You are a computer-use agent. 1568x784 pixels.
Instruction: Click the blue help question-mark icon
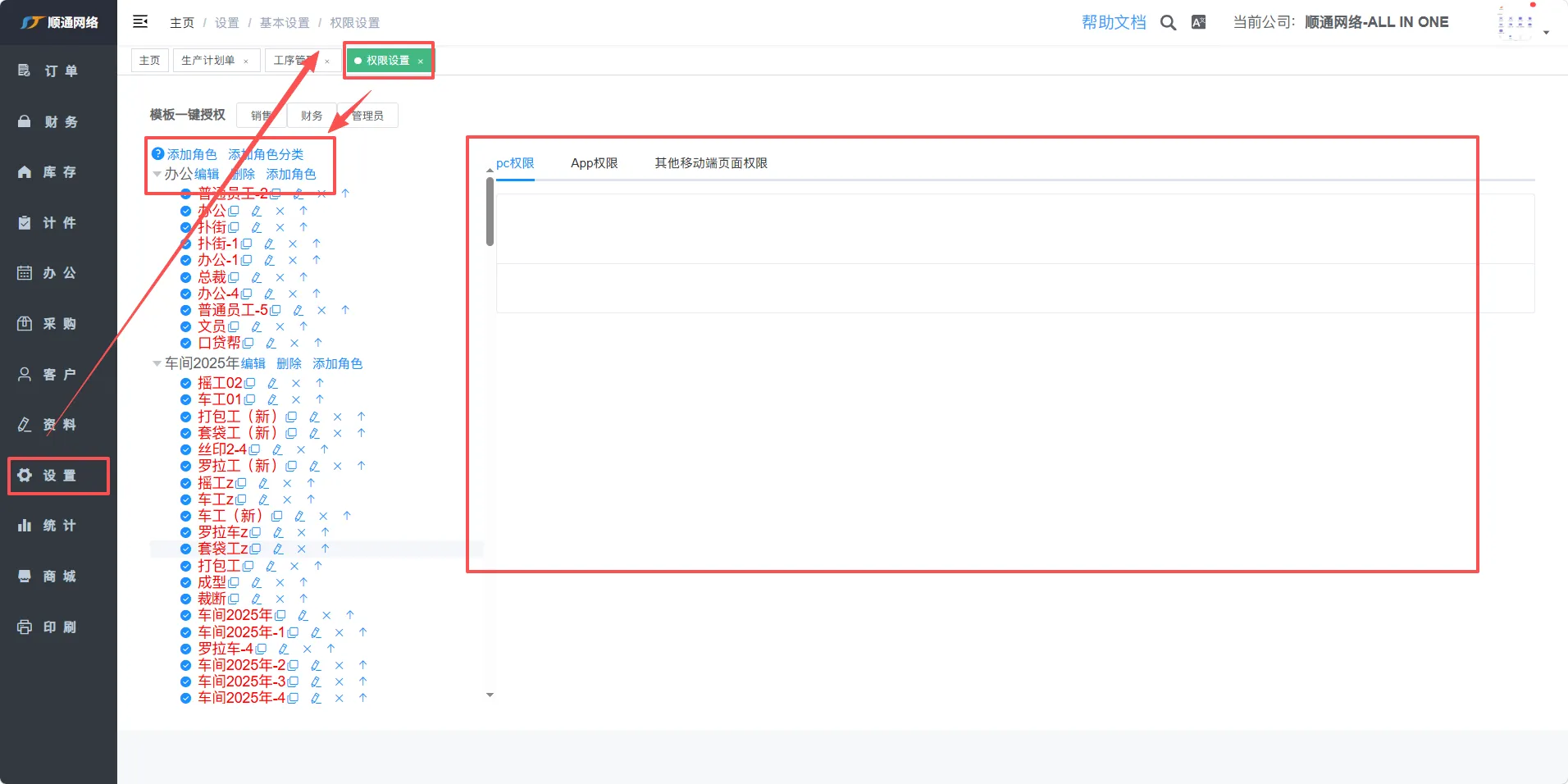click(x=158, y=153)
